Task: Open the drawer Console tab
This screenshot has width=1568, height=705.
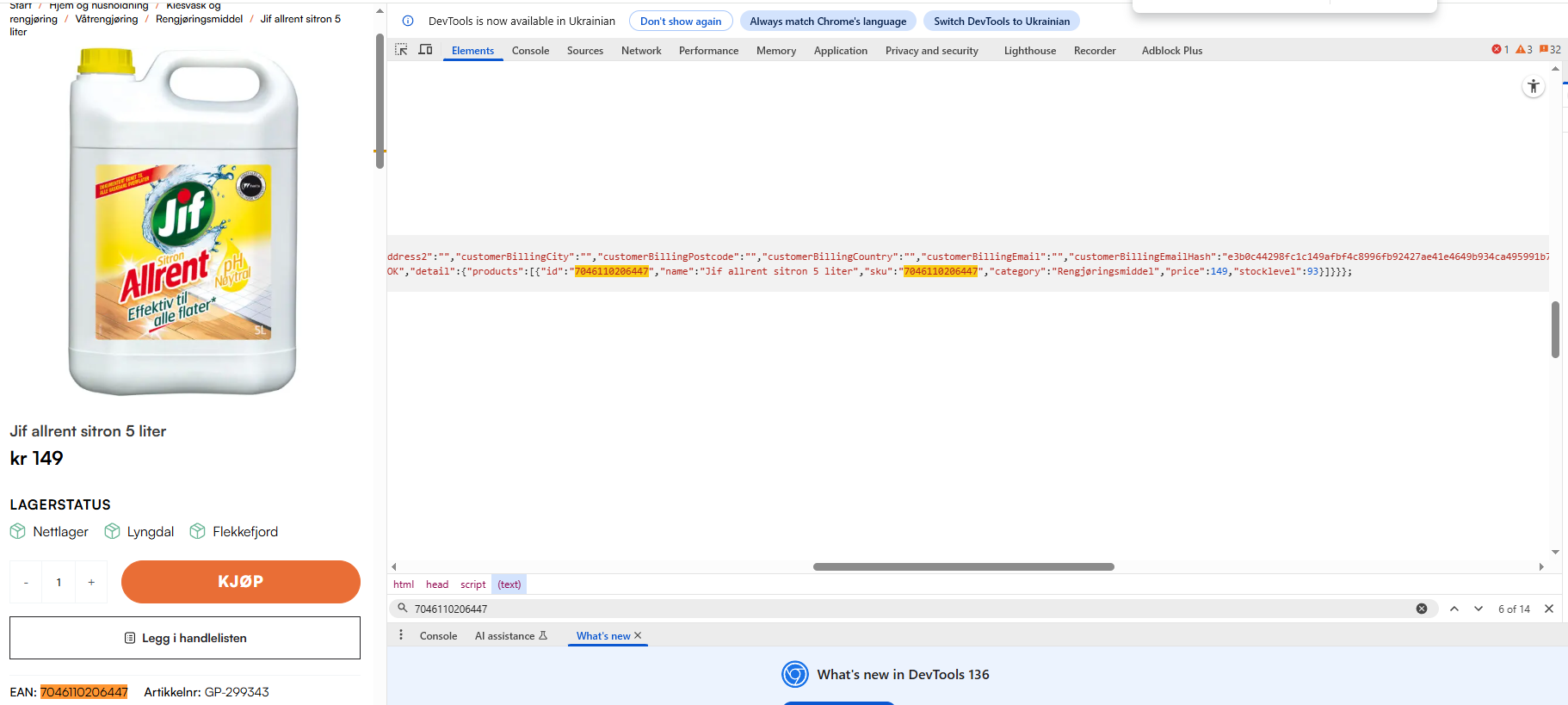Action: [x=438, y=636]
